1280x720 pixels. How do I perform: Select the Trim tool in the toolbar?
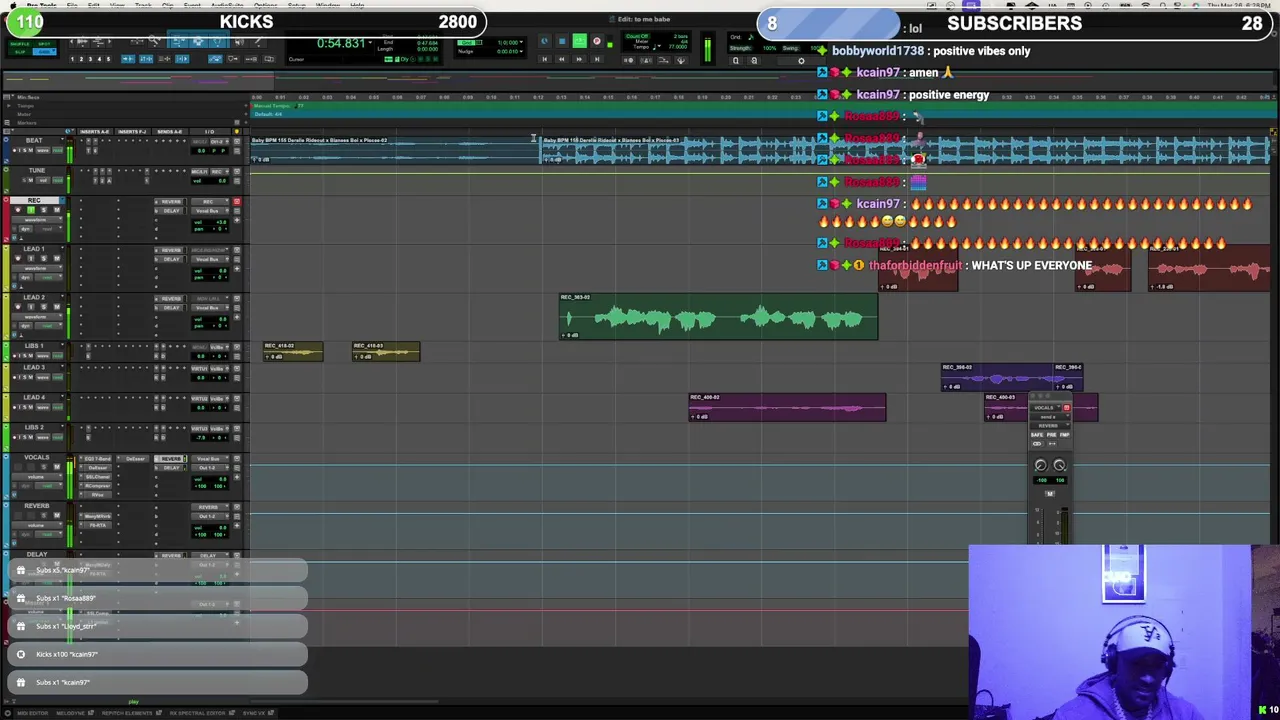(x=180, y=41)
